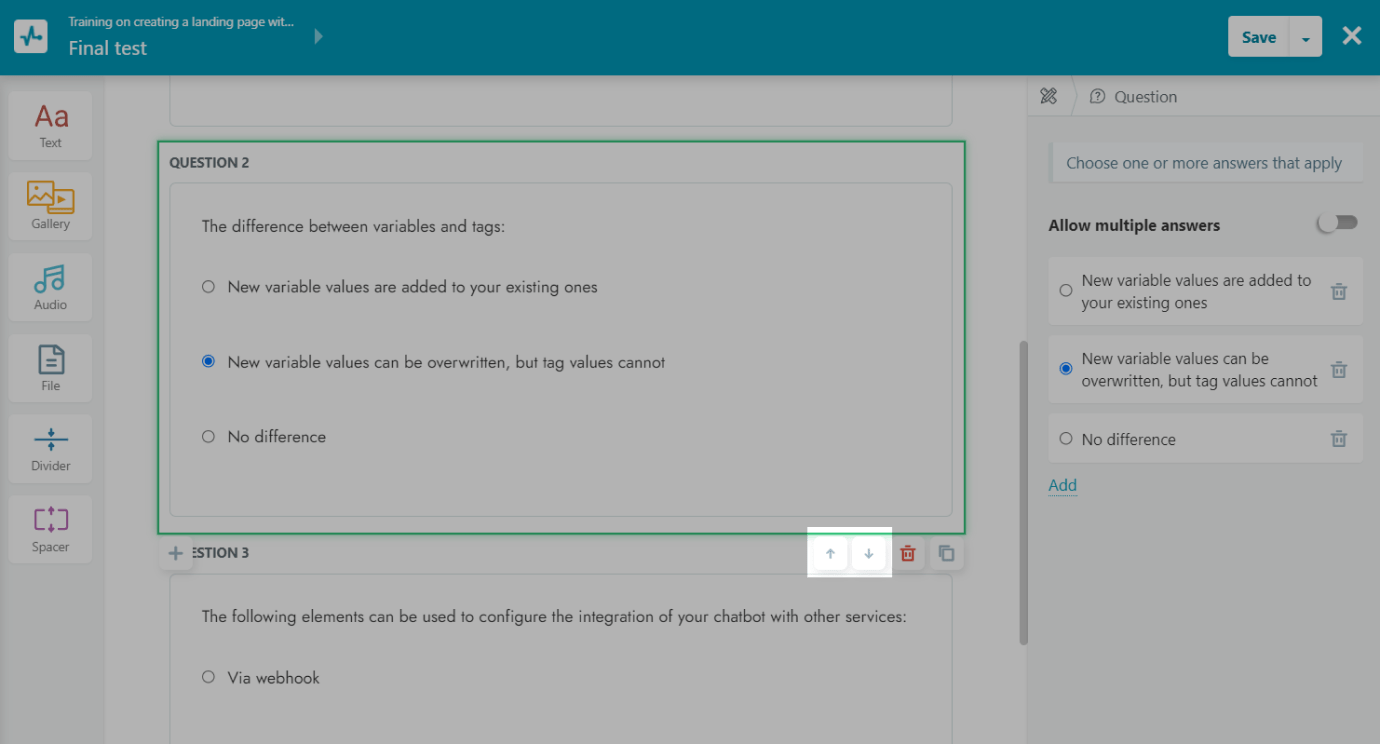Mark 'New variable values are added' correct in panel
This screenshot has height=744, width=1380.
(1066, 291)
